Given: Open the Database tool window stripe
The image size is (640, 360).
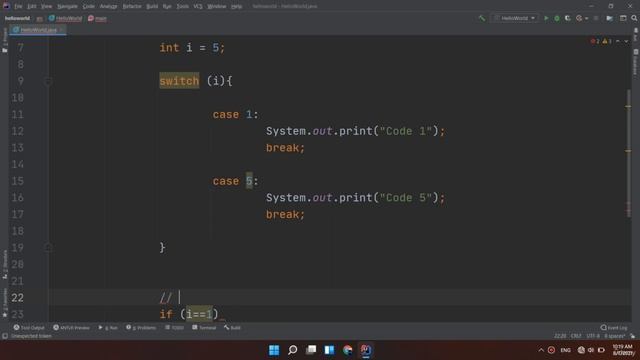Looking at the screenshot, I should [636, 62].
